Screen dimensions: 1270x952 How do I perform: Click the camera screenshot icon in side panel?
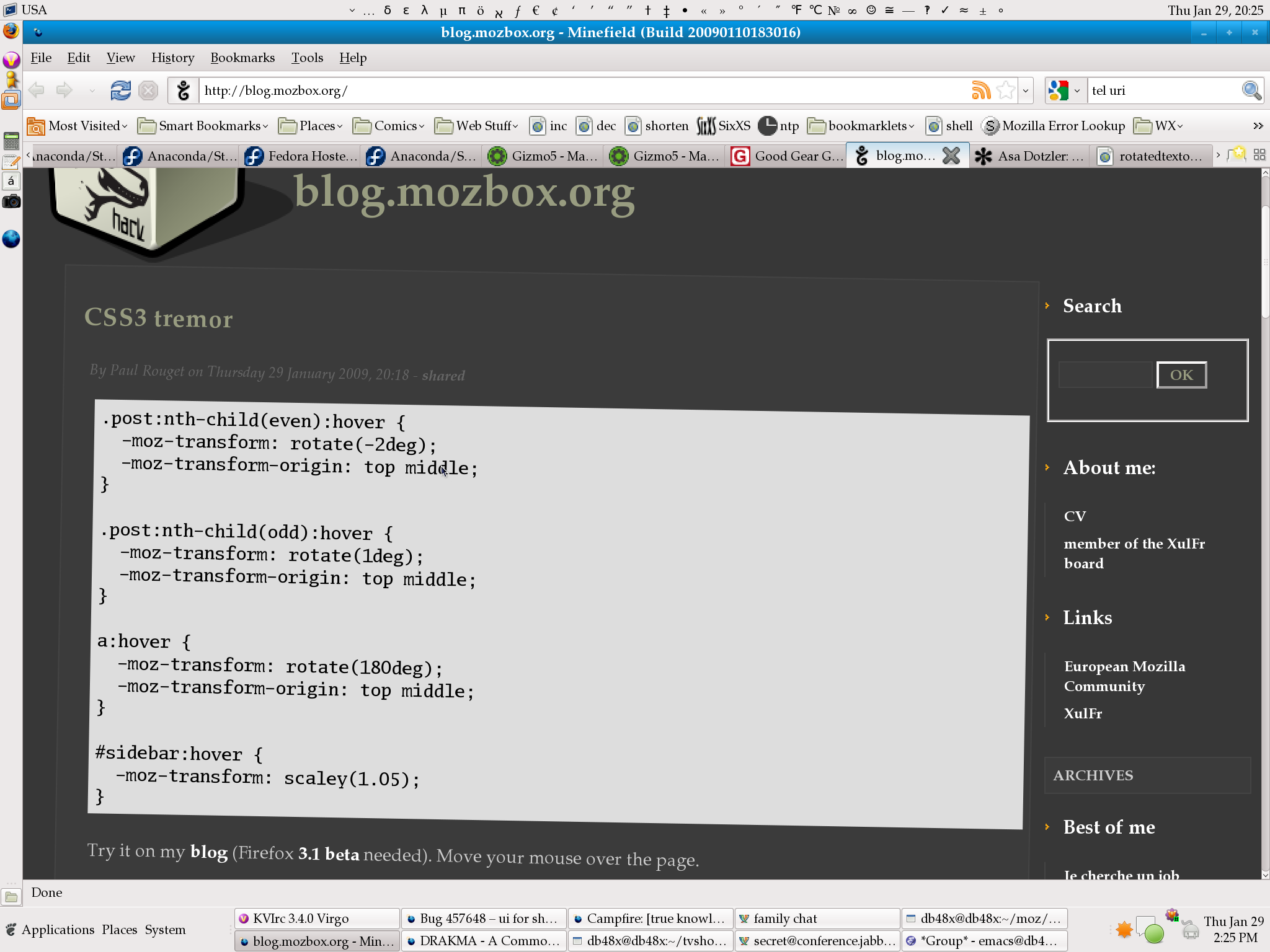11,201
